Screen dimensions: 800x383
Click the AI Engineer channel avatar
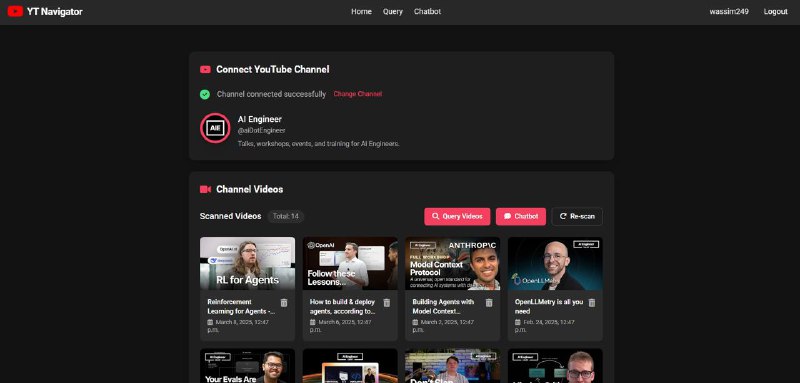[x=215, y=128]
